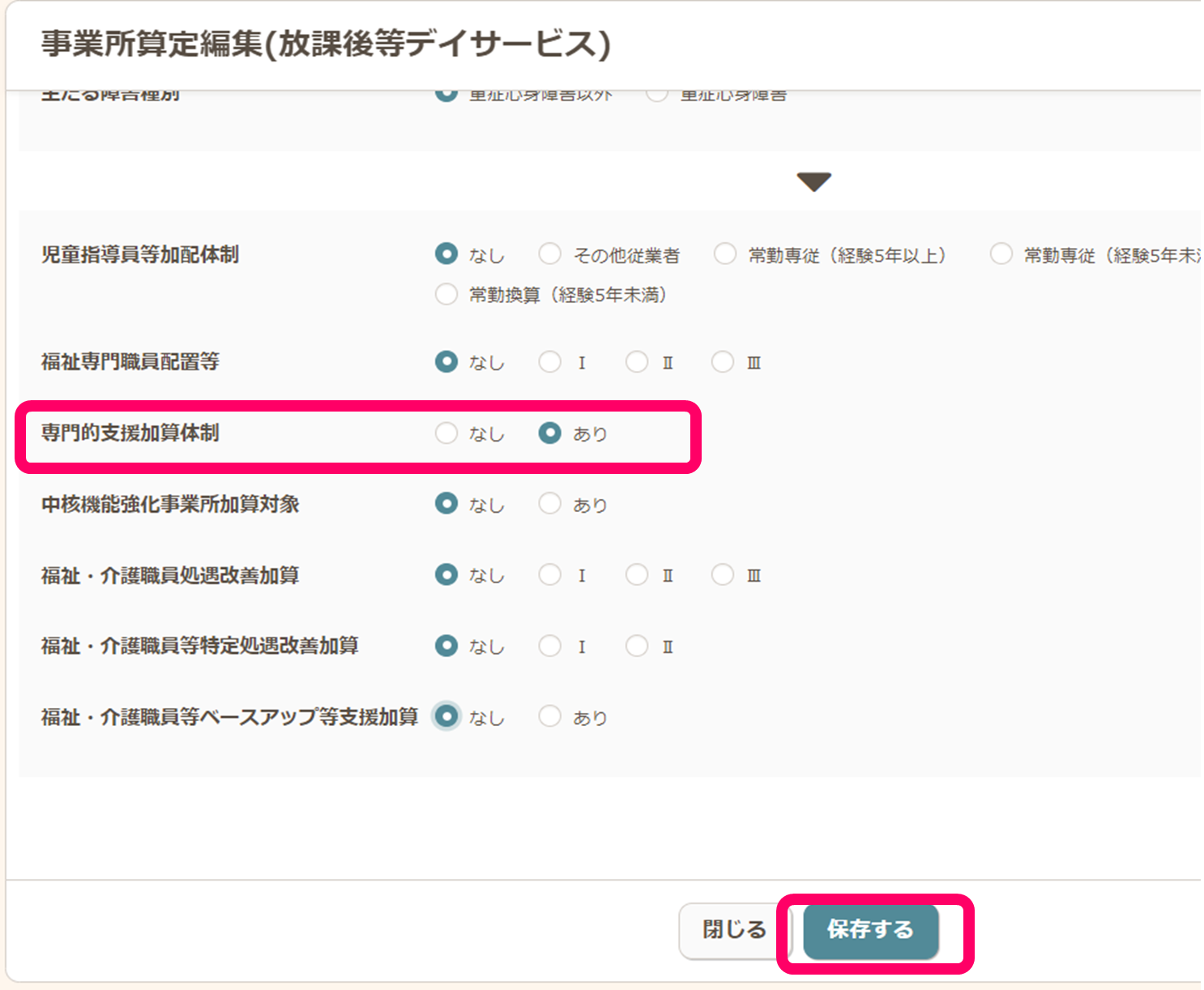The width and height of the screenshot is (1204, 990).
Task: Click the 閉じる close button
Action: click(x=733, y=930)
